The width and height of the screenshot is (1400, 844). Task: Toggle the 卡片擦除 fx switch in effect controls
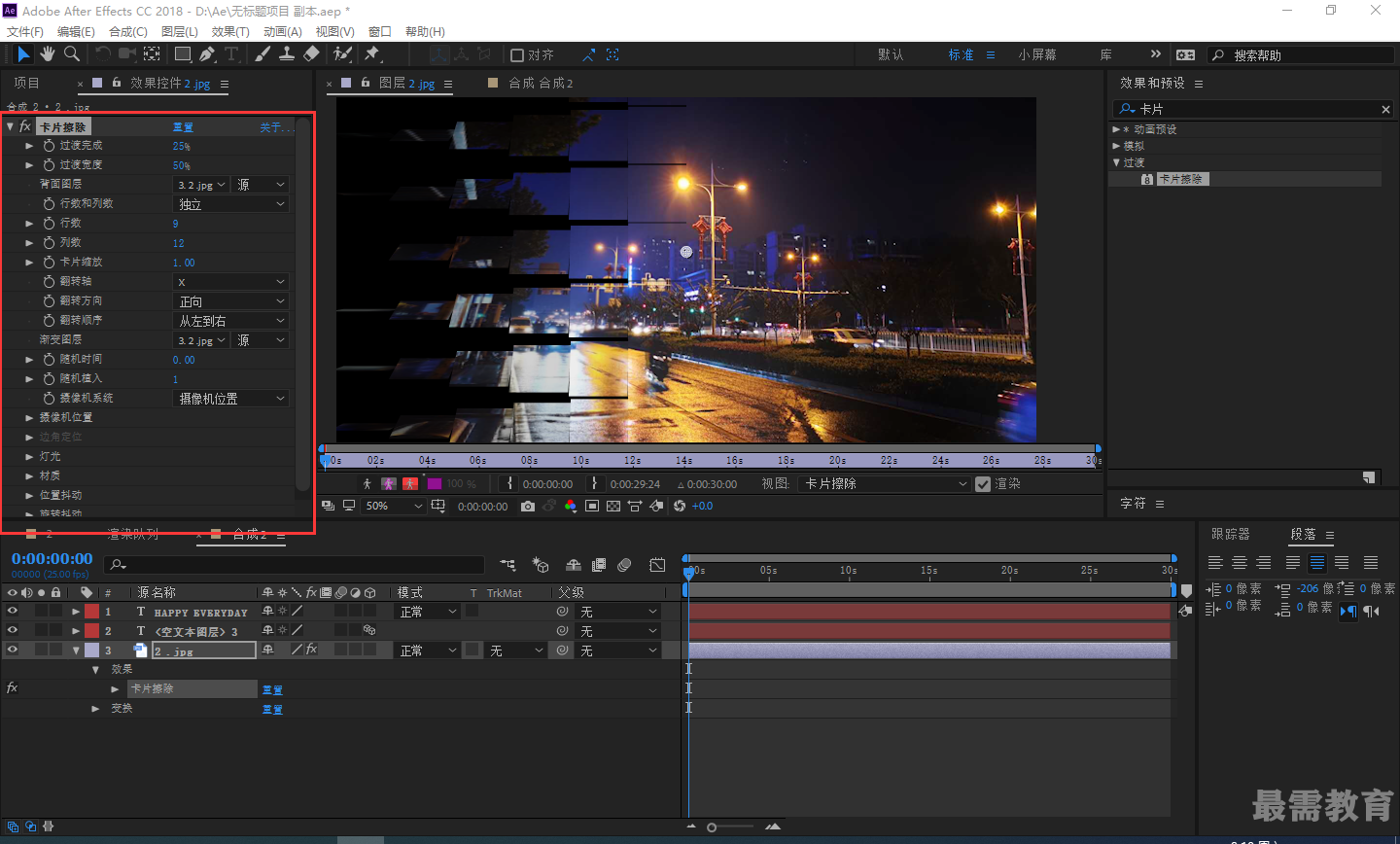click(x=25, y=126)
